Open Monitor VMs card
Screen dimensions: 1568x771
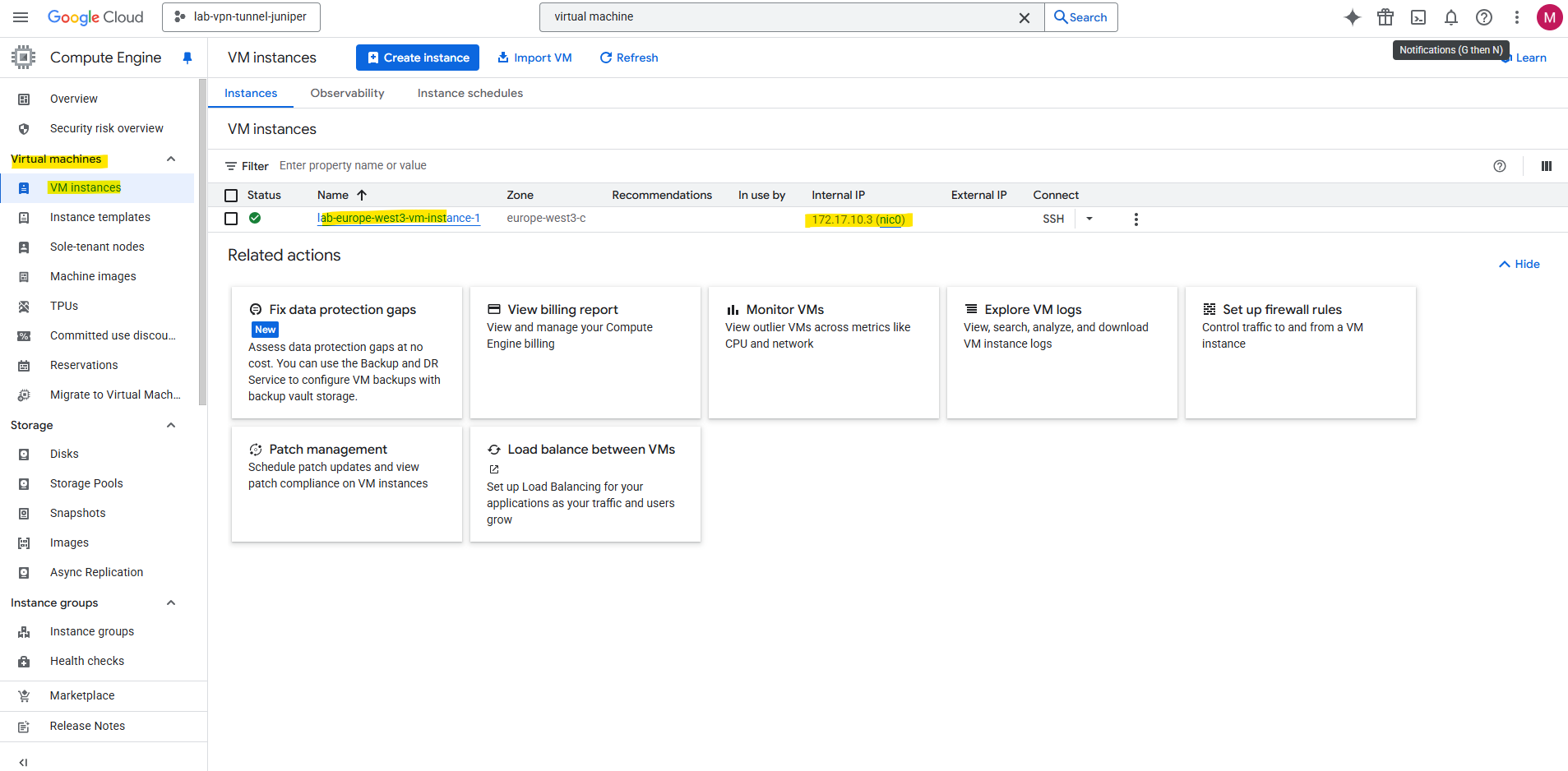tap(824, 353)
